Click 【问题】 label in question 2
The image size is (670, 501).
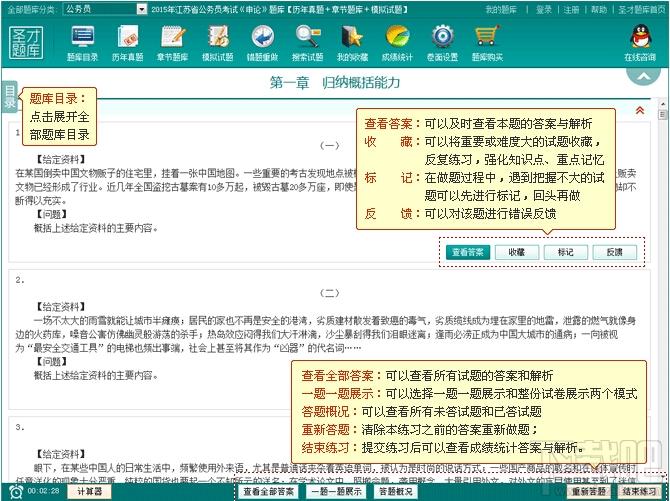point(51,362)
